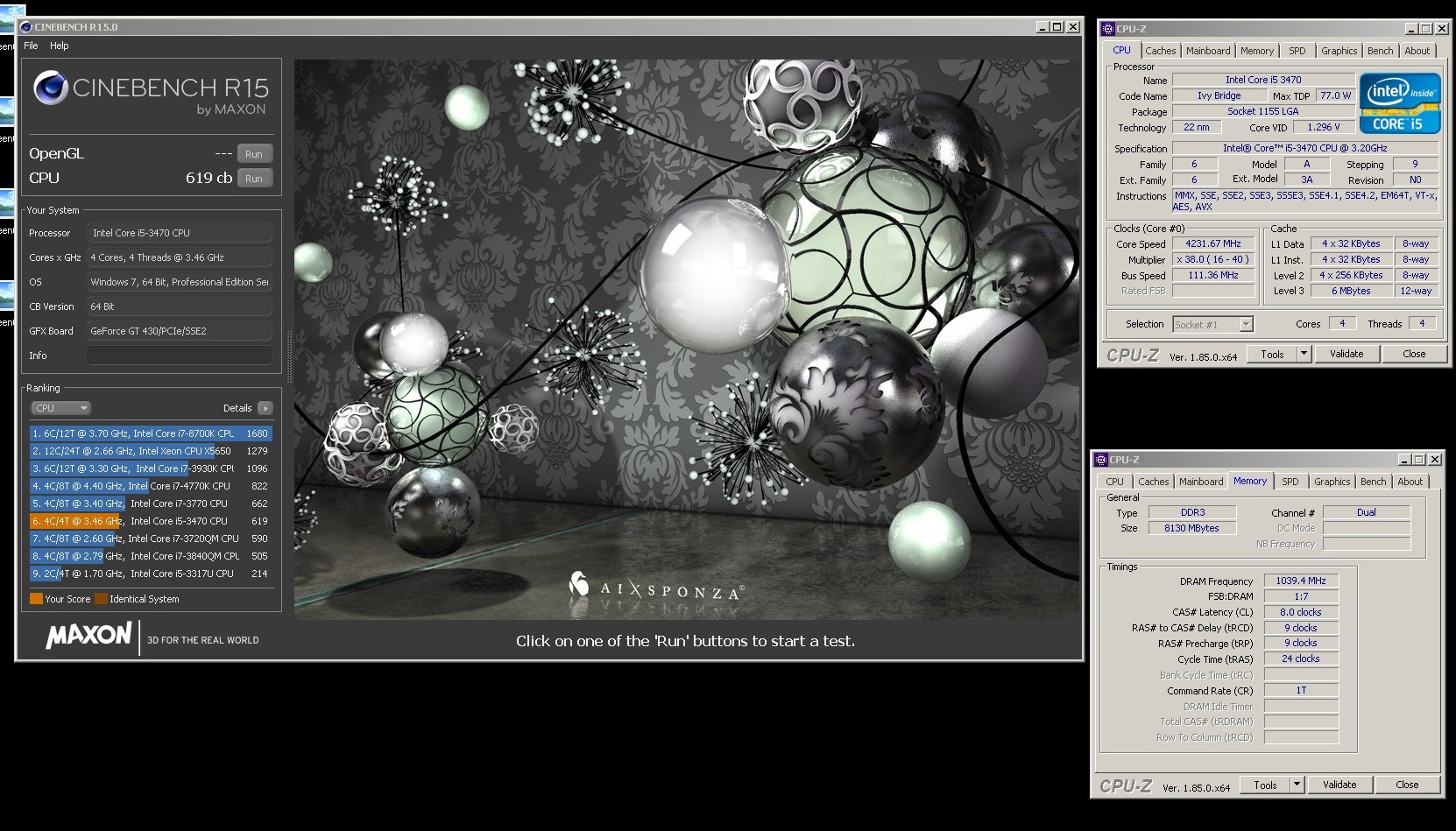
Task: Click Close button in top CPU-Z window
Action: (x=1414, y=354)
